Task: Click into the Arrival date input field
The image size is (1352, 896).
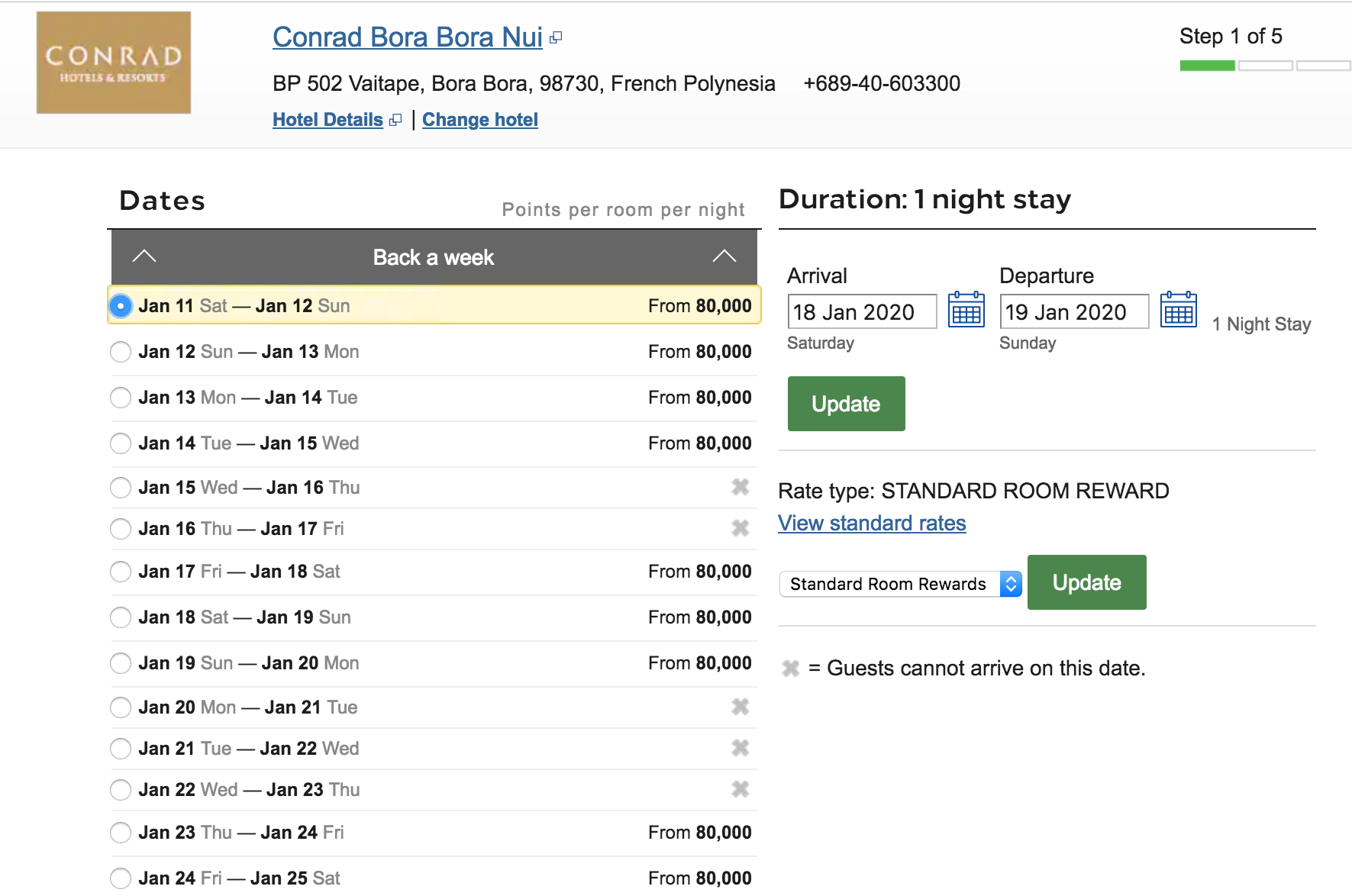Action: pyautogui.click(x=861, y=311)
